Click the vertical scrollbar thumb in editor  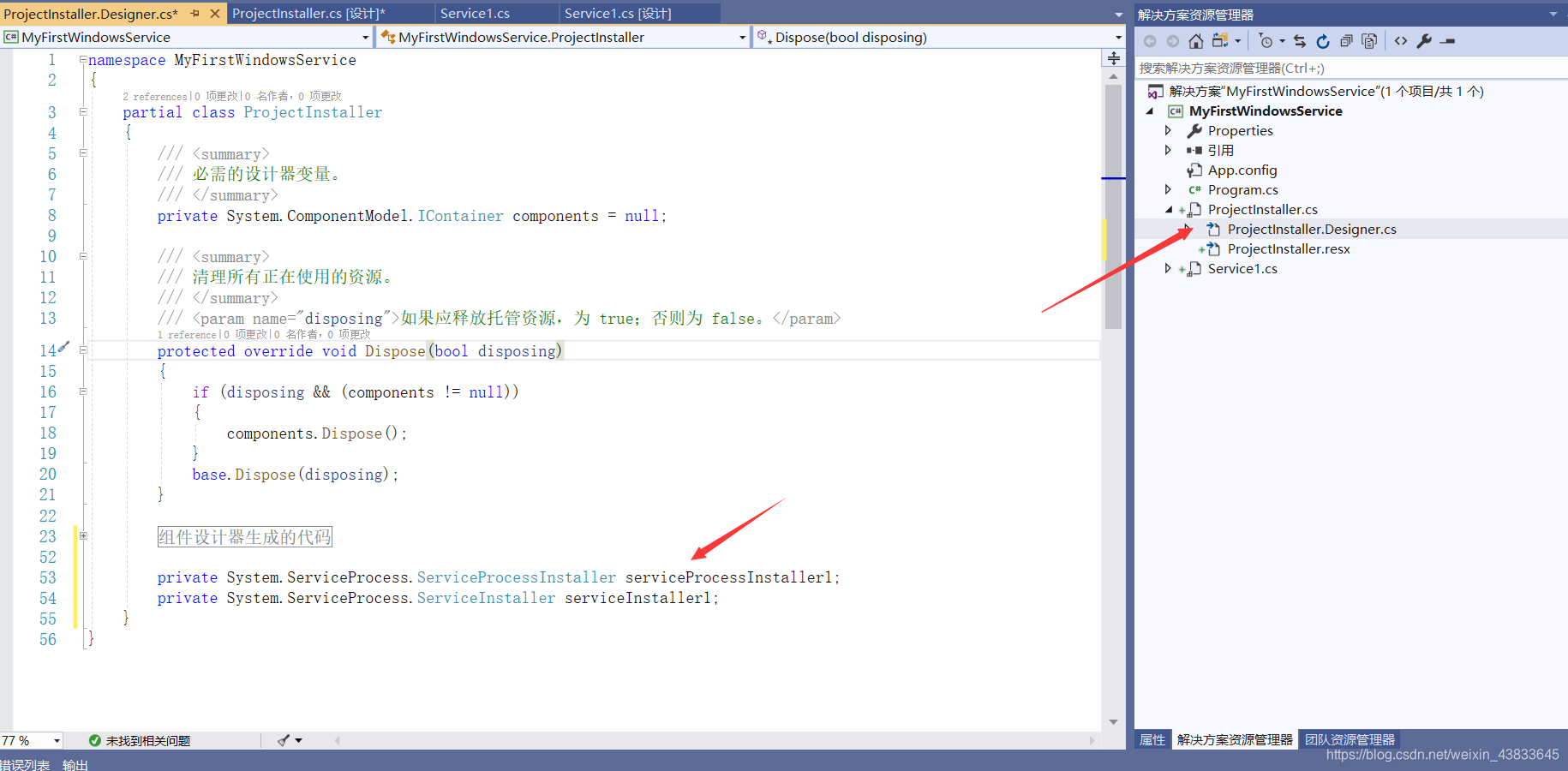pyautogui.click(x=1113, y=206)
